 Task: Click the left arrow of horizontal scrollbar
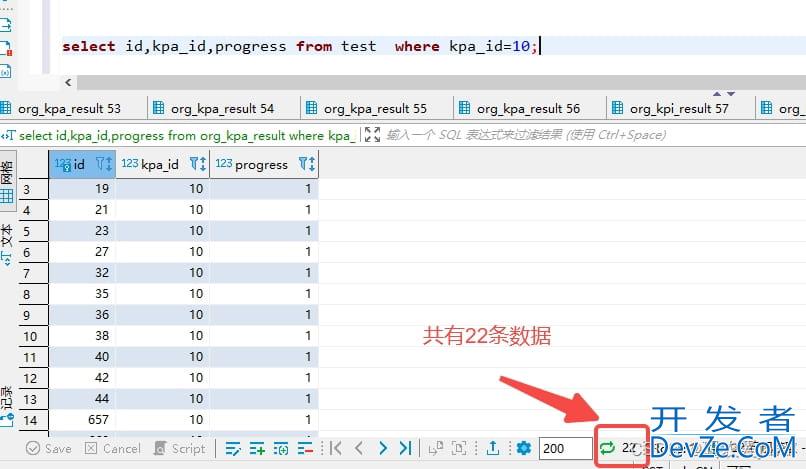pyautogui.click(x=68, y=83)
